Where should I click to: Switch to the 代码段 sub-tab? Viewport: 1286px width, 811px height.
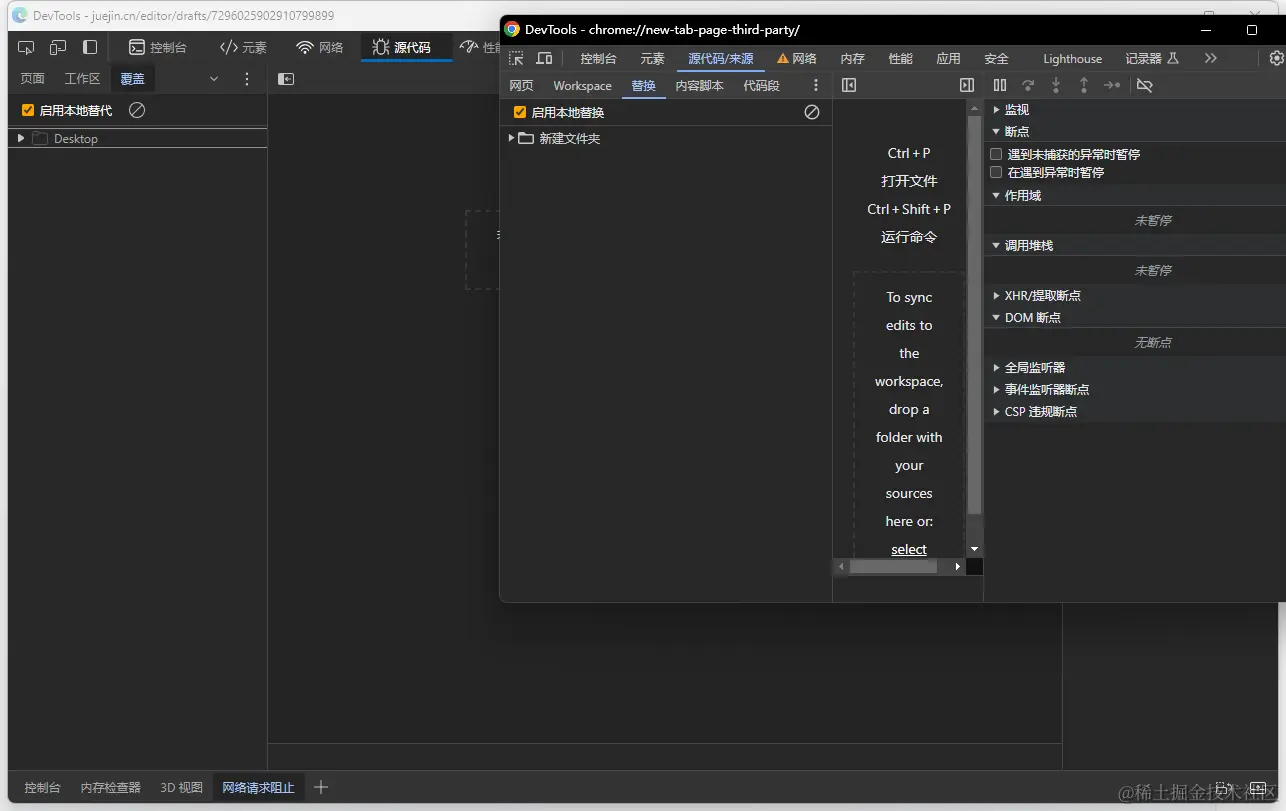pos(762,86)
